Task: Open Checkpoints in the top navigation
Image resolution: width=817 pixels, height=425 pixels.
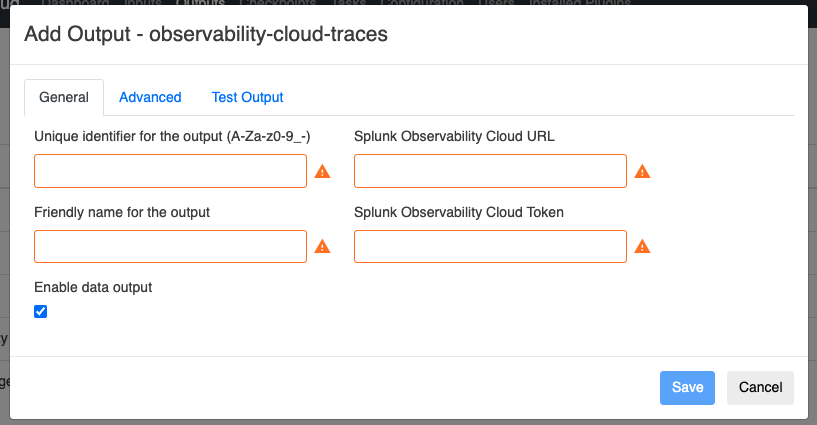Action: tap(273, 3)
